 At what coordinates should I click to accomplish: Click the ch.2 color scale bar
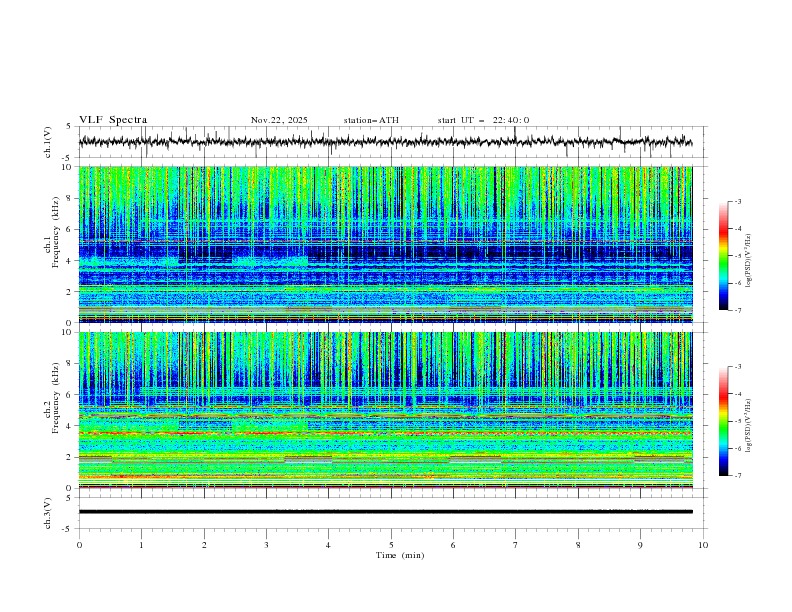[723, 421]
